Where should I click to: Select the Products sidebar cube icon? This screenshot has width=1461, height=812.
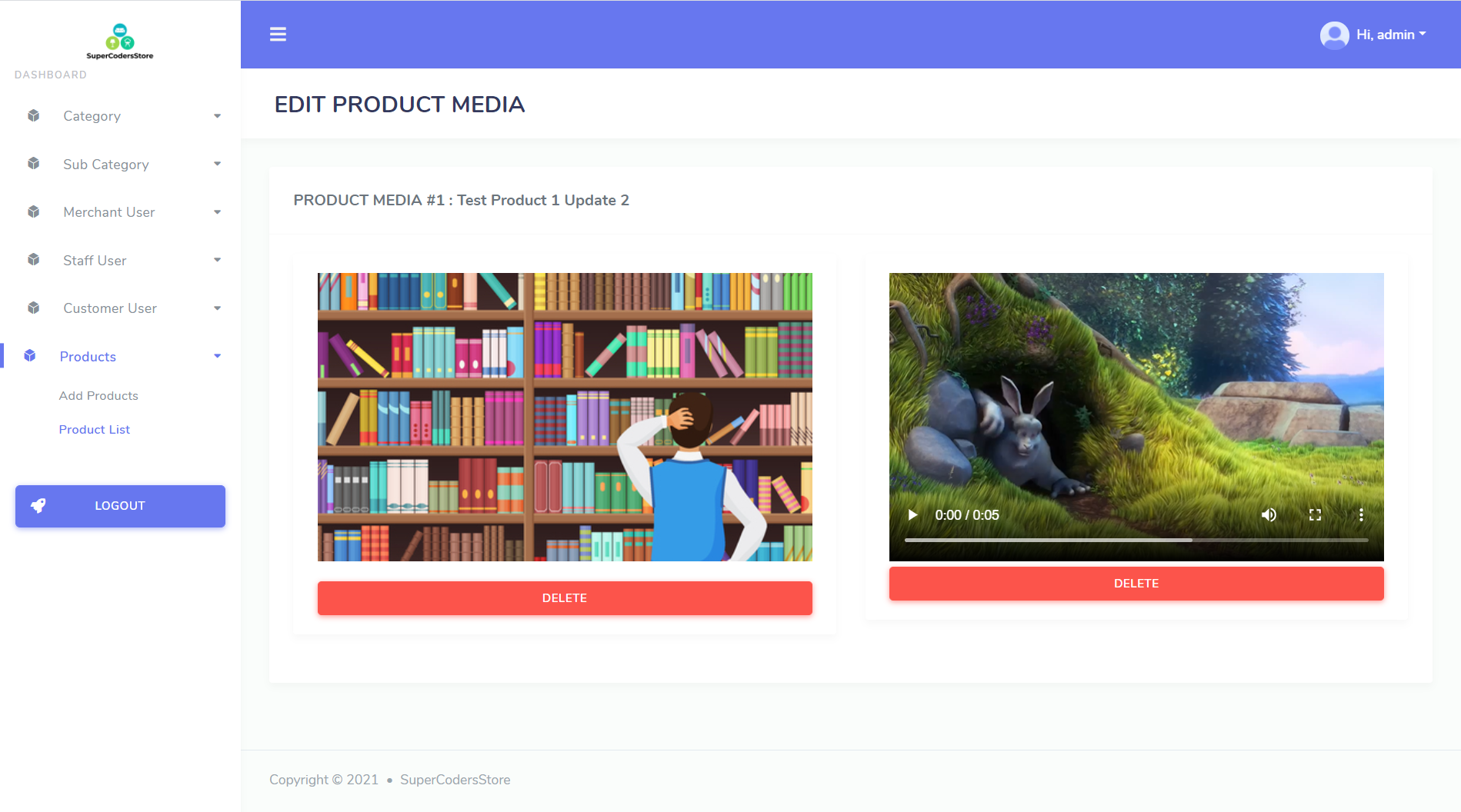click(x=29, y=355)
